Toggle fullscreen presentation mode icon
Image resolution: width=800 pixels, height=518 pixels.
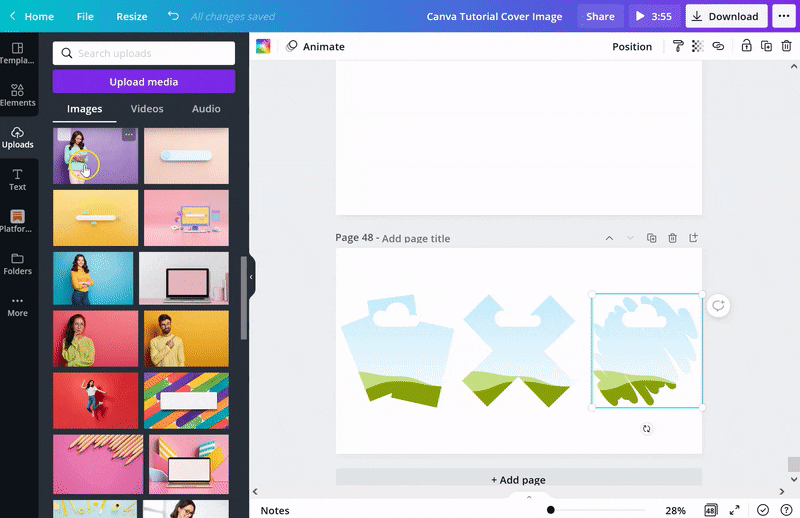coord(735,510)
